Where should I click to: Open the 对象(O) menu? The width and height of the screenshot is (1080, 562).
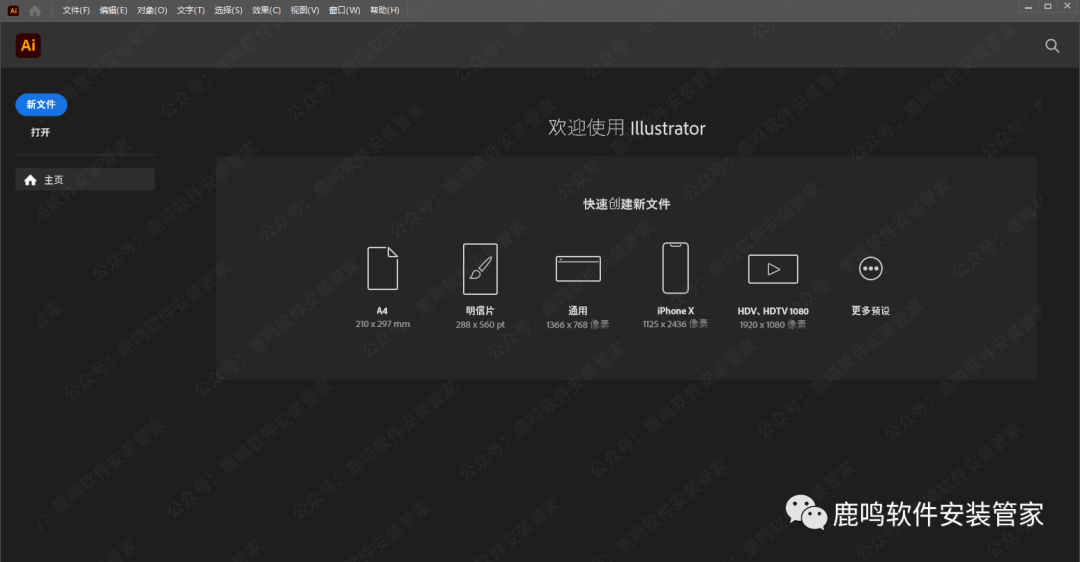click(152, 10)
